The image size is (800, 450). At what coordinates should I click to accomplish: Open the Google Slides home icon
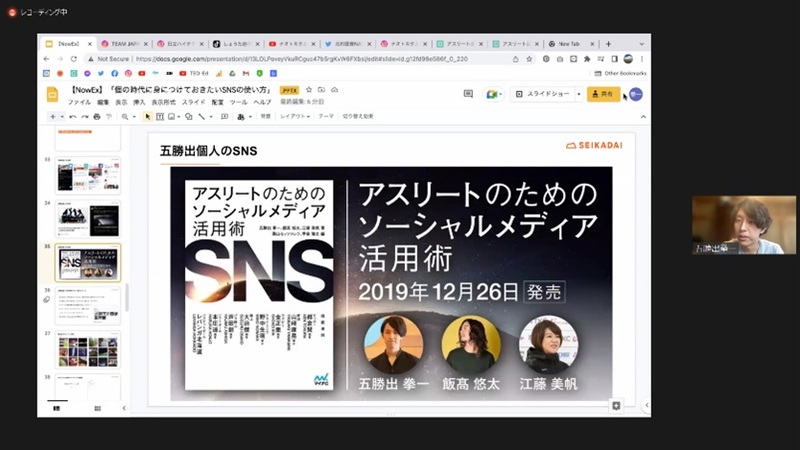pyautogui.click(x=52, y=95)
